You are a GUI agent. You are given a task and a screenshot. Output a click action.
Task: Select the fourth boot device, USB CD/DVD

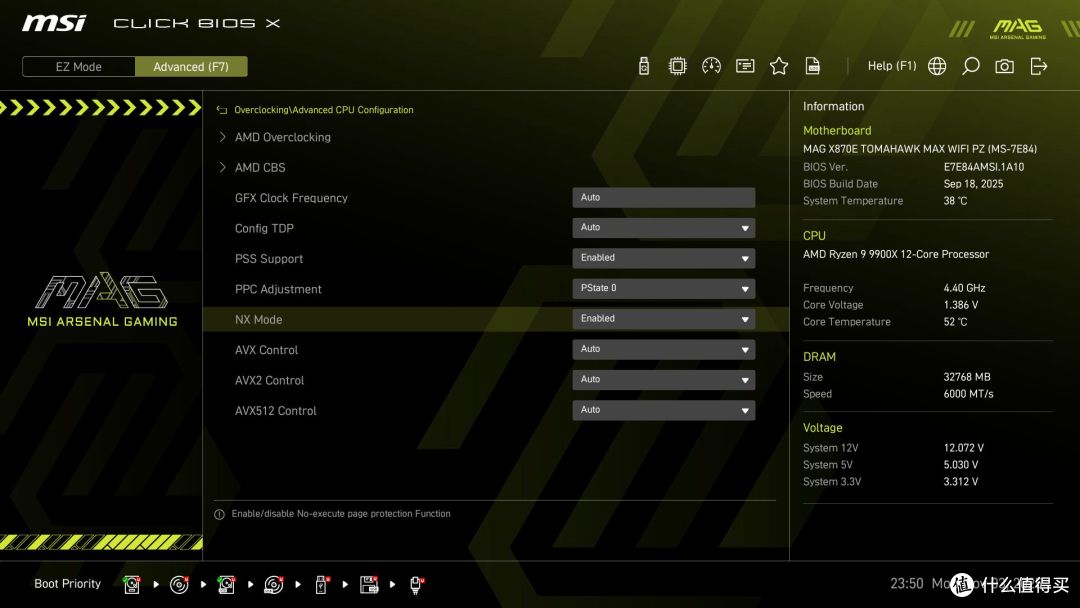tap(273, 585)
